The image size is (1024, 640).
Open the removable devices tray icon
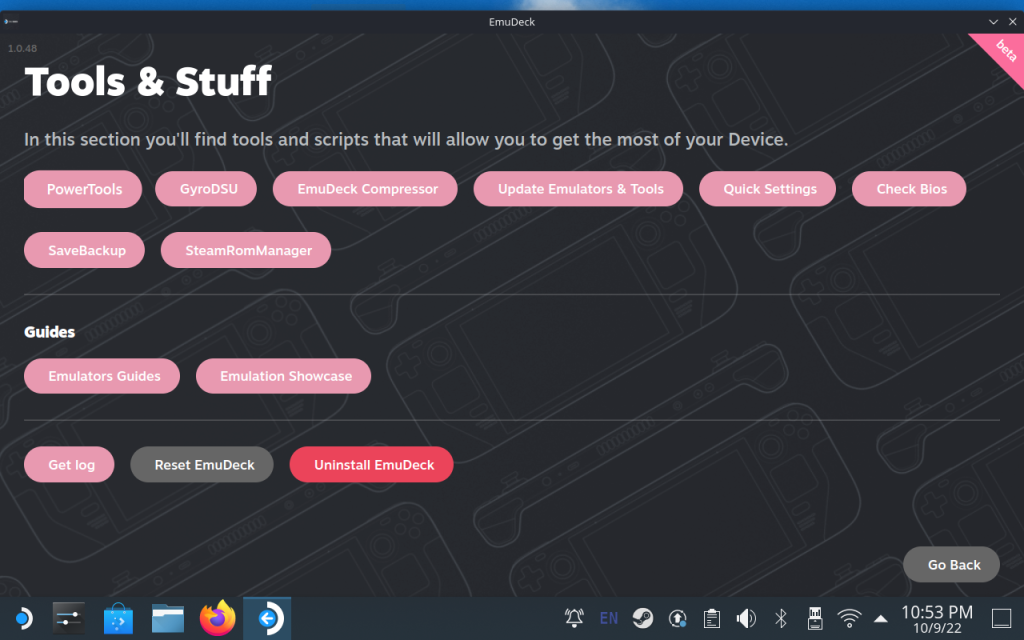[815, 618]
